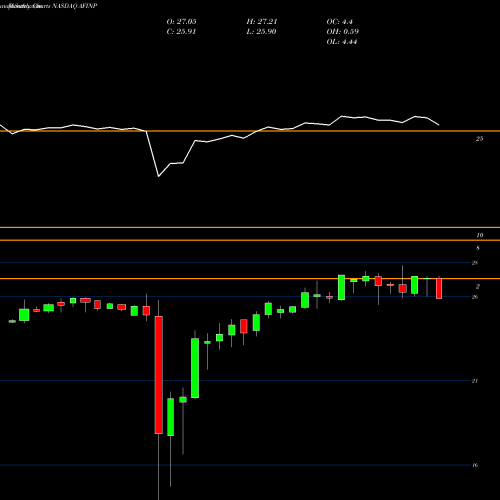Viewport: 500px width, 500px height.
Task: Click the price axis label 21
Action: [475, 381]
